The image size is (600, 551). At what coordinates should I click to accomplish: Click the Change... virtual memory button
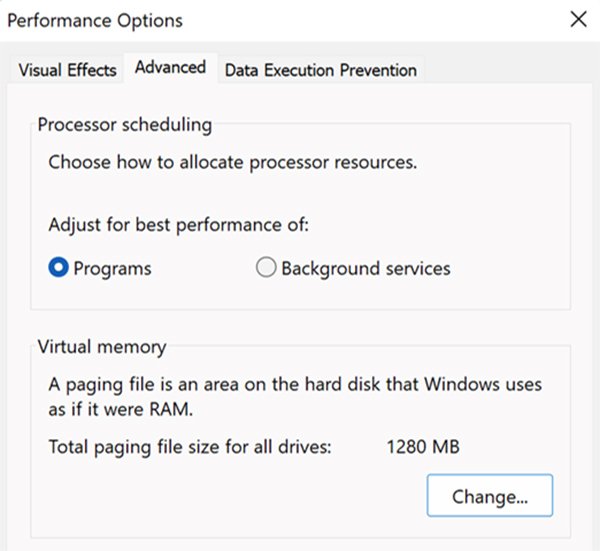489,495
